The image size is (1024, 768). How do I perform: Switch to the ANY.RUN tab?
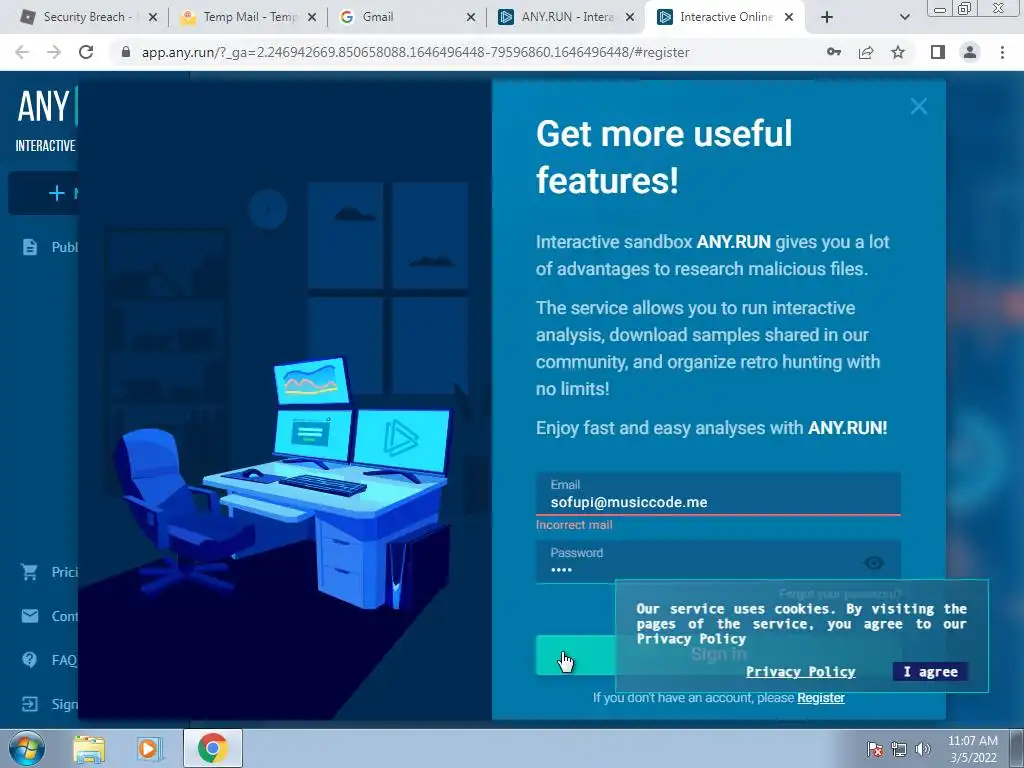(x=566, y=17)
